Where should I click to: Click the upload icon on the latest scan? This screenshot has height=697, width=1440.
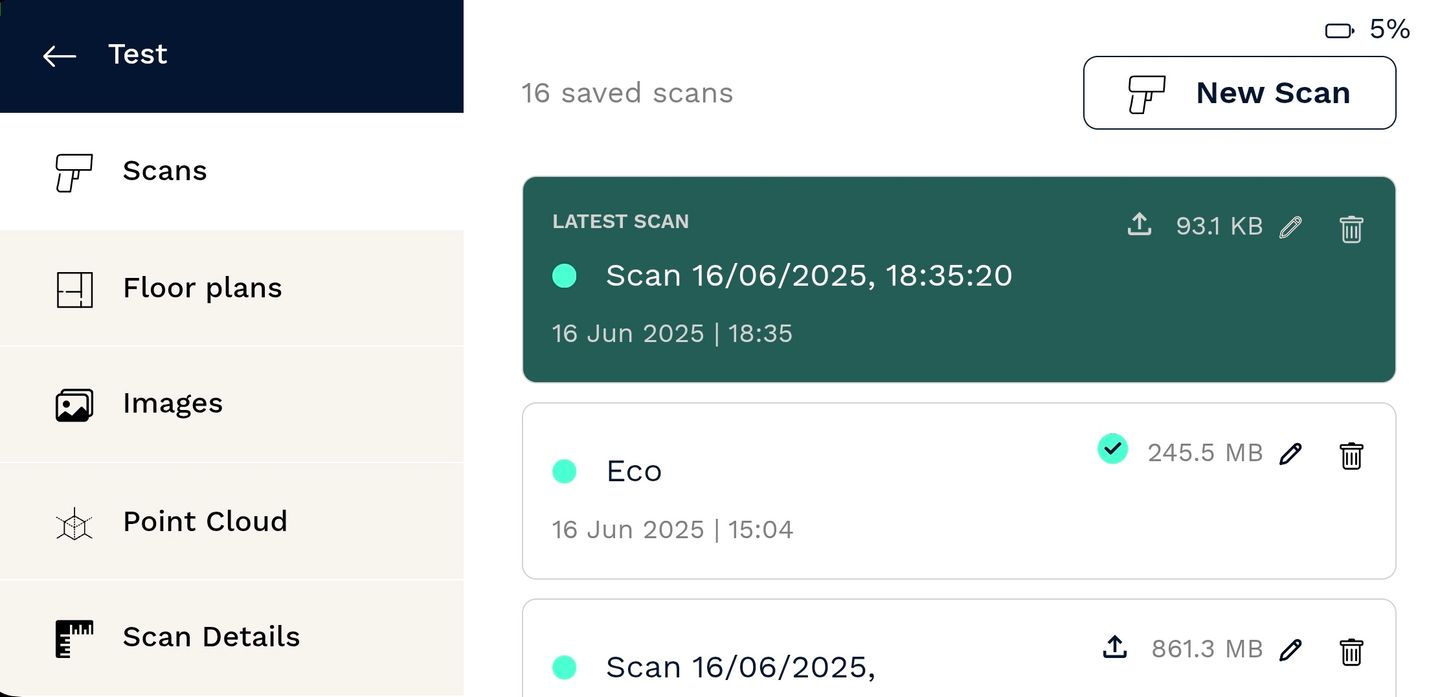pos(1139,225)
